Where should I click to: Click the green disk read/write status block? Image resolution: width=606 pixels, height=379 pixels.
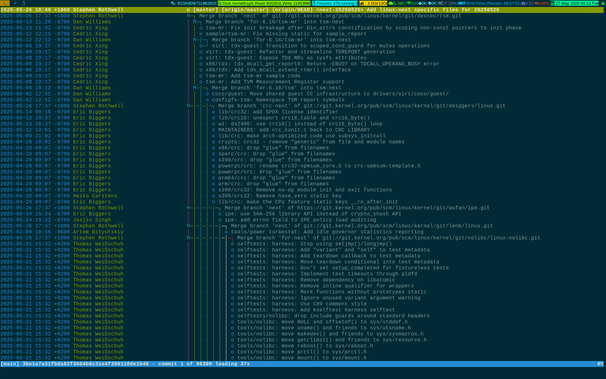(x=264, y=3)
